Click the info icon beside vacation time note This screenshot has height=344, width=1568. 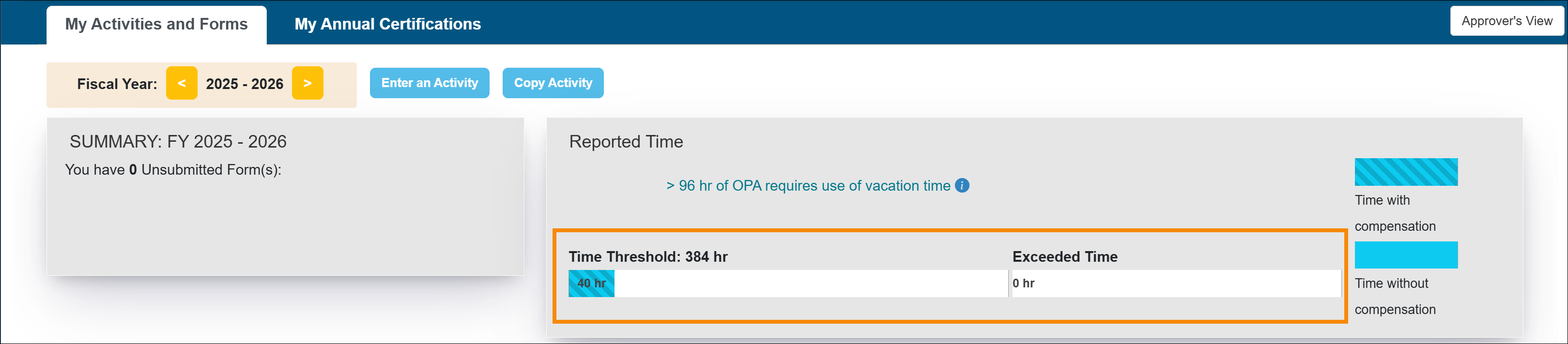[x=962, y=185]
